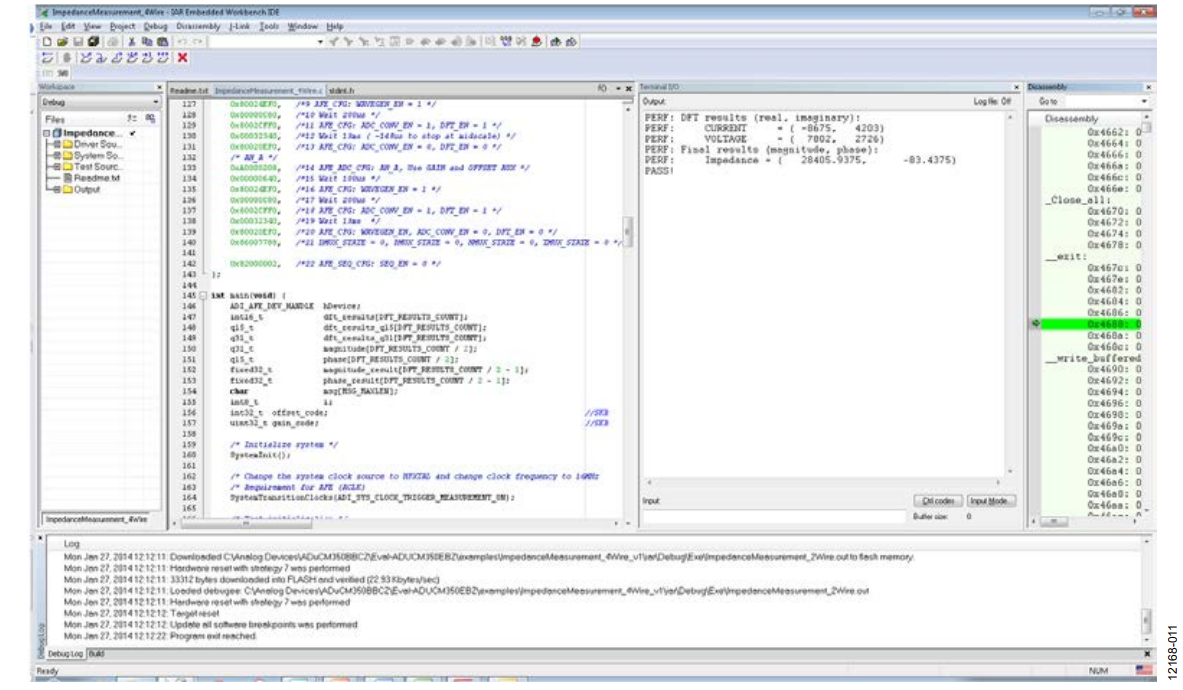1183x690 pixels.
Task: Click the Go debug icon
Action: 162,57
